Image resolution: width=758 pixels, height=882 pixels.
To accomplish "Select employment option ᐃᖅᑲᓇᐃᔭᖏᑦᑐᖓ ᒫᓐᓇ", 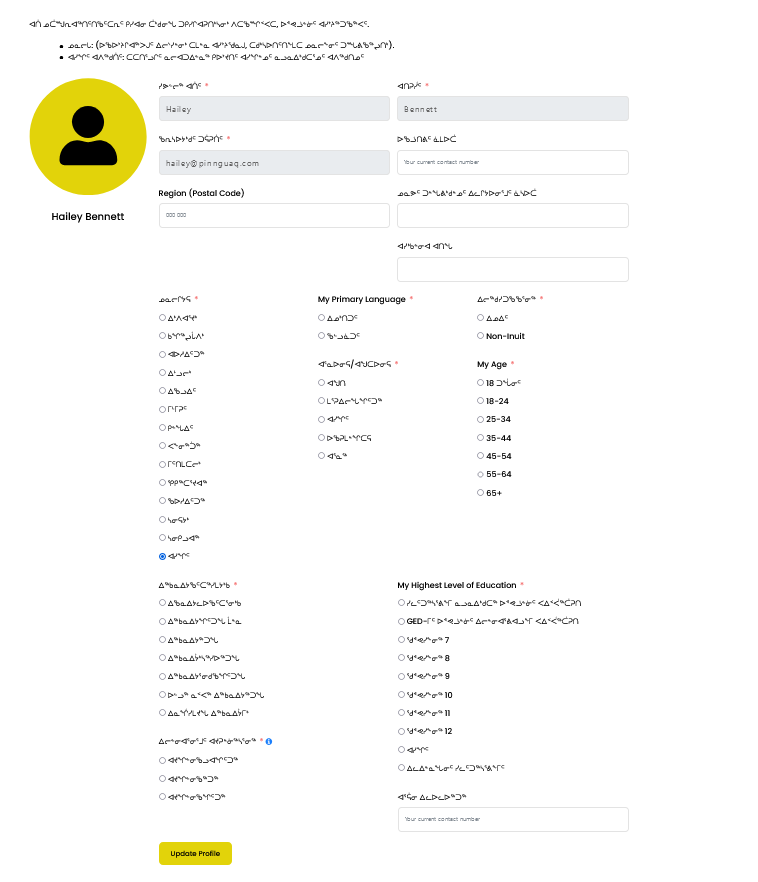I will [x=163, y=622].
